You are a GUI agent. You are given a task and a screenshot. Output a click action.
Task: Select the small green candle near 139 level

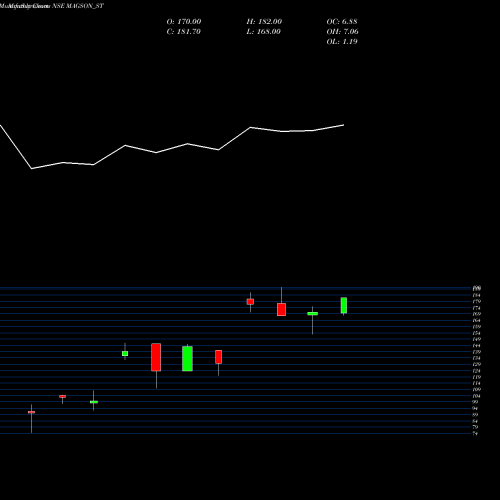pyautogui.click(x=125, y=353)
